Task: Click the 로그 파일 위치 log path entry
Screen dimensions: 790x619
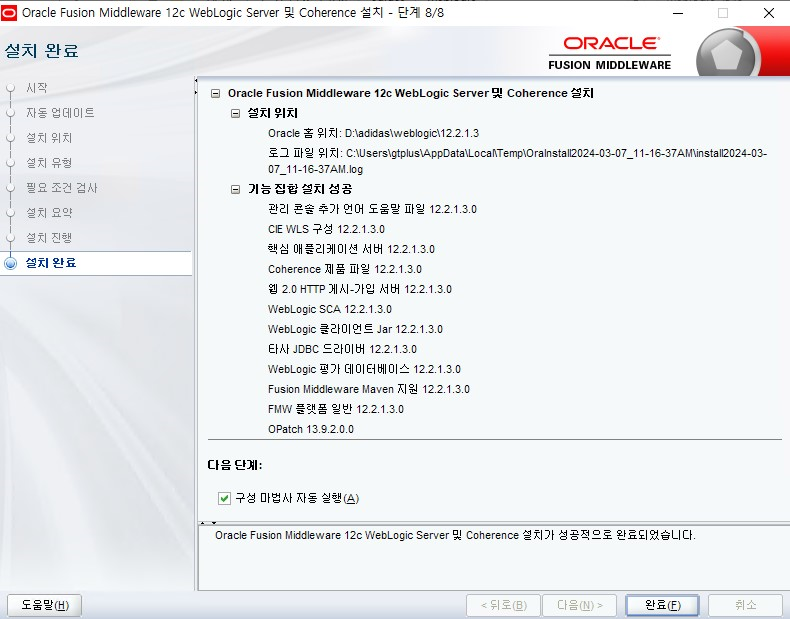Action: click(517, 161)
